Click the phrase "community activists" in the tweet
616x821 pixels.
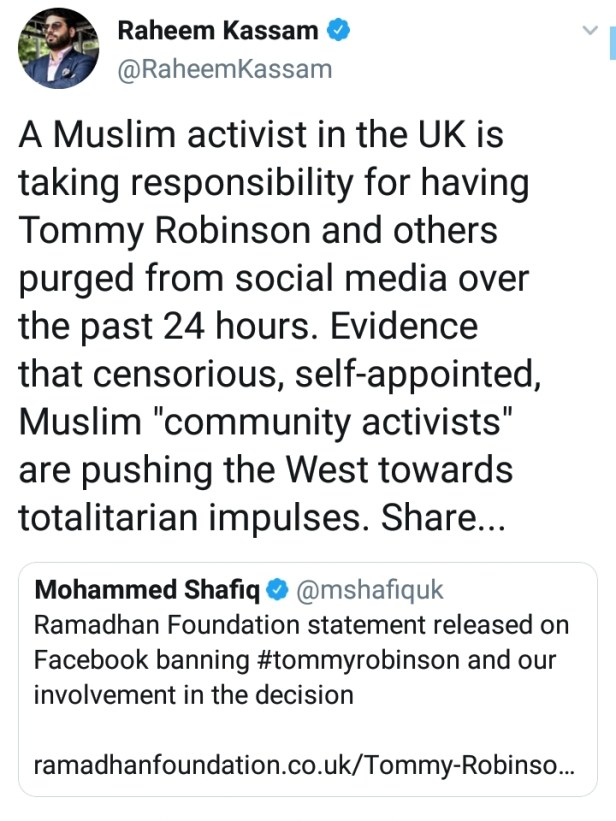click(334, 421)
